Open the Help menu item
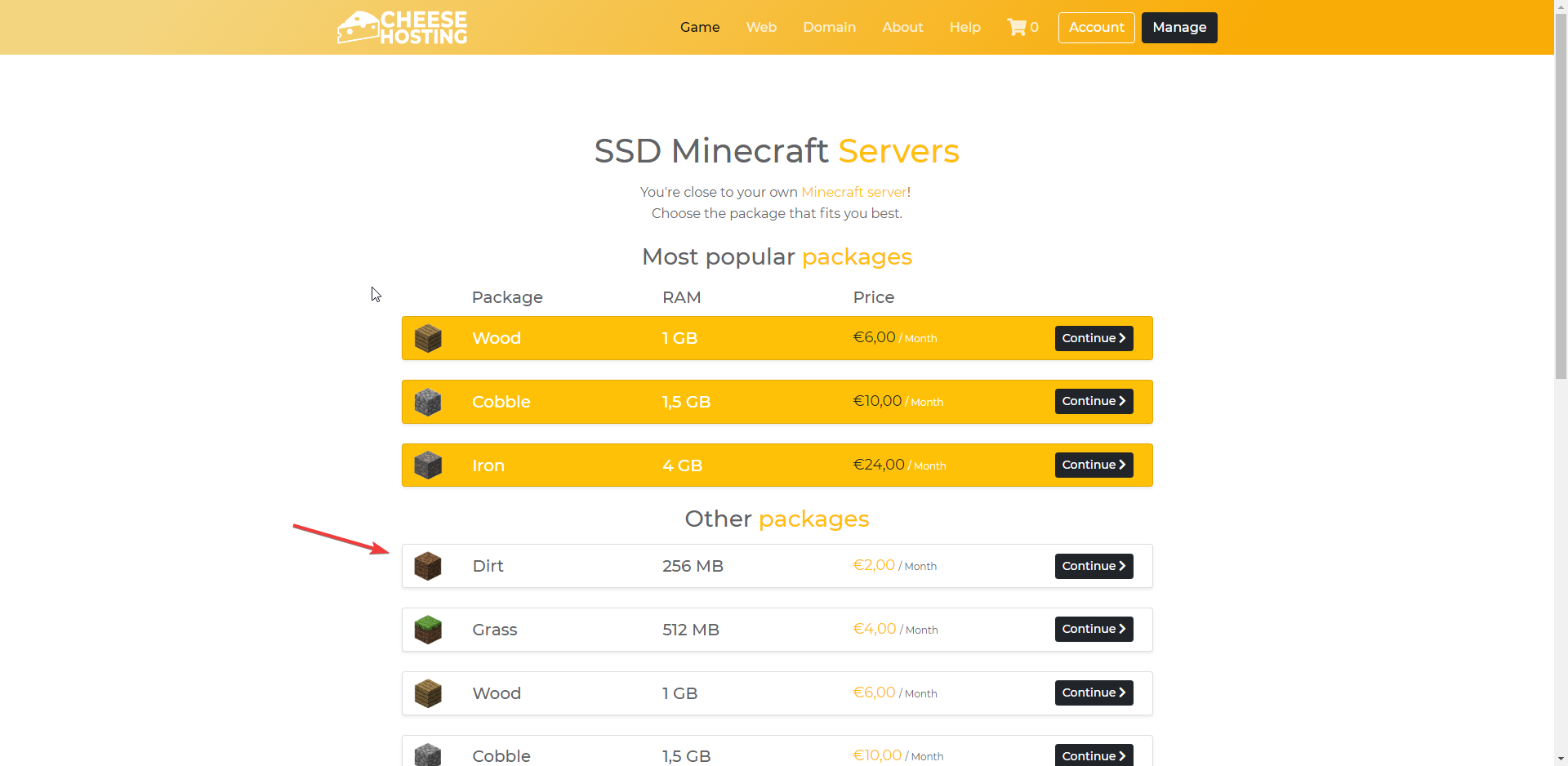Viewport: 1568px width, 766px height. click(964, 27)
